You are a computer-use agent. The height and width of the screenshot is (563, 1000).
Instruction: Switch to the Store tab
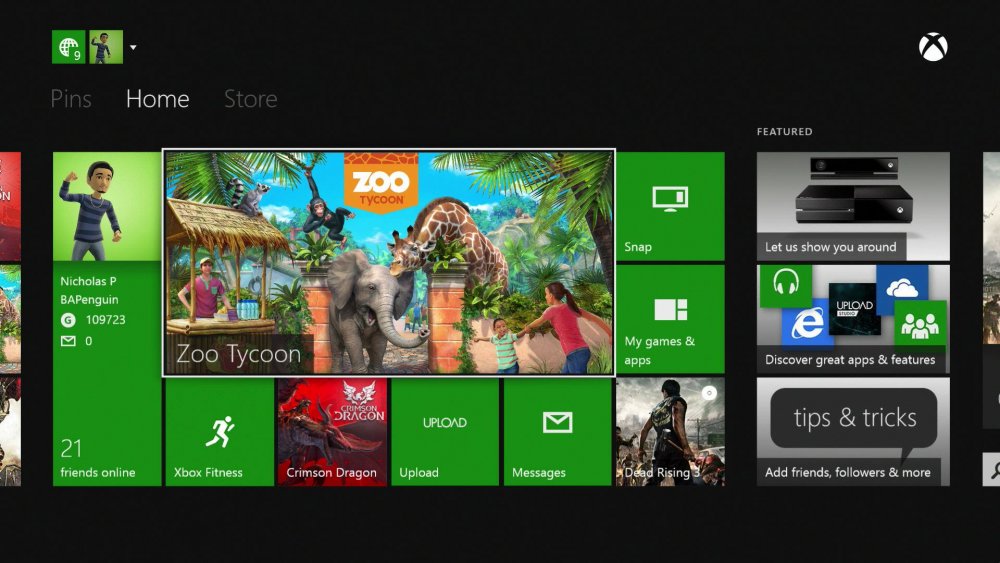point(250,99)
